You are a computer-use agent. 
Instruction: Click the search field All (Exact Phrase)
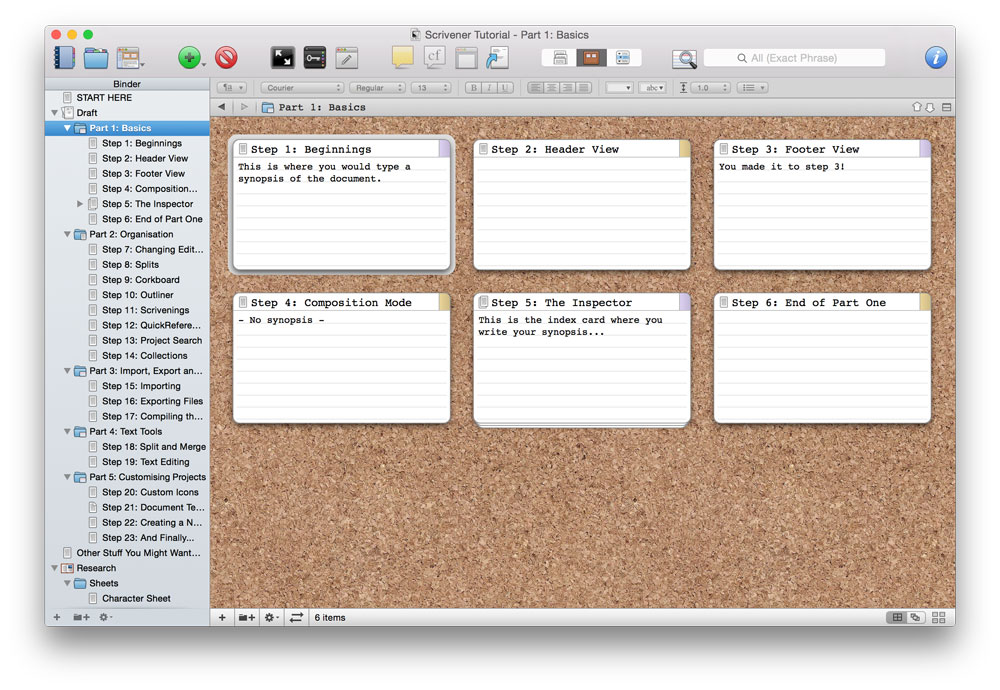[794, 58]
